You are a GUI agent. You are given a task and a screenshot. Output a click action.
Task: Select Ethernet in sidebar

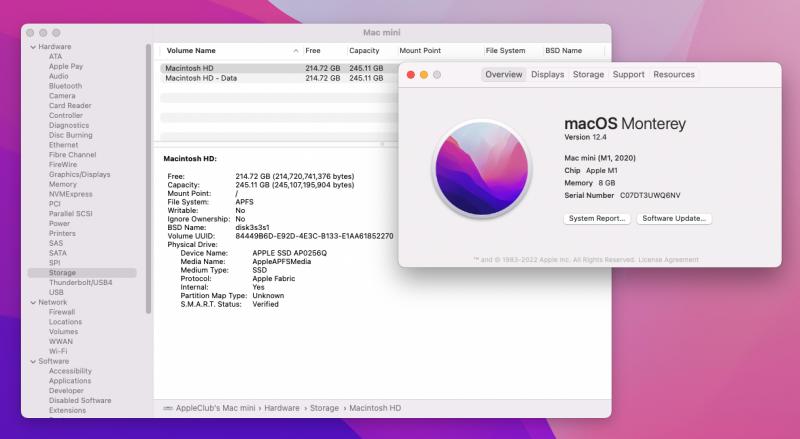click(x=63, y=145)
